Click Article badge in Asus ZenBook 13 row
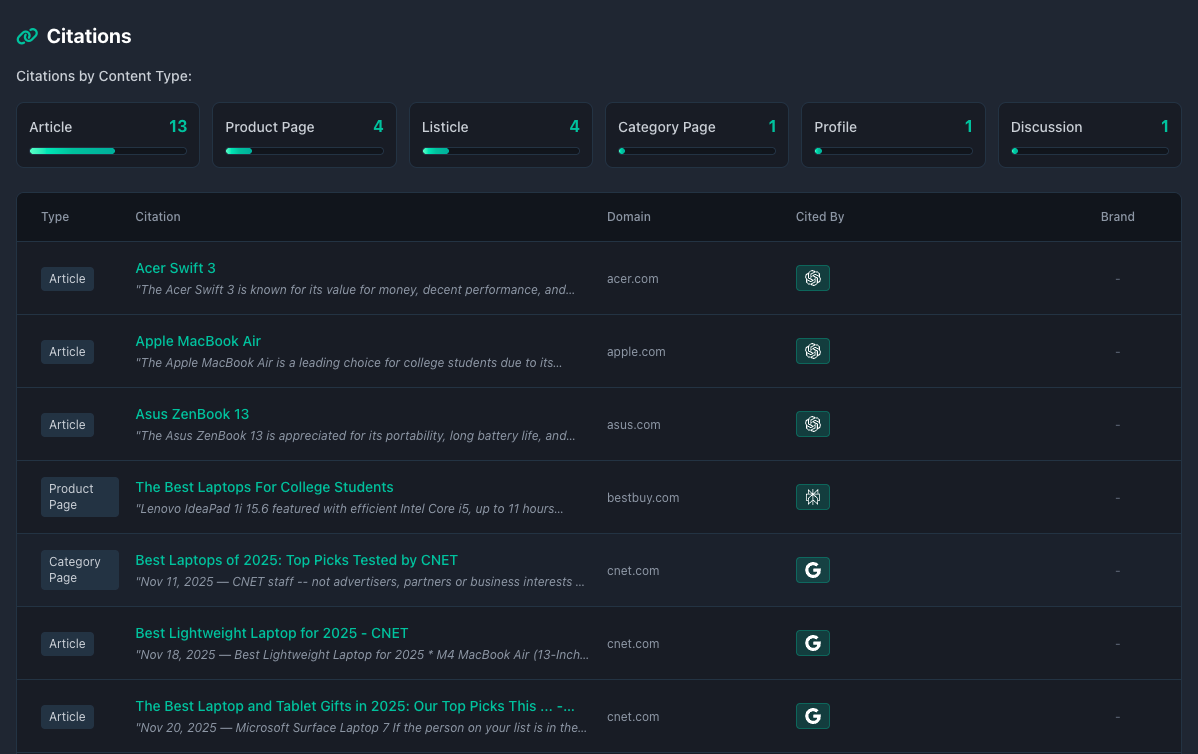This screenshot has height=754, width=1198. tap(67, 425)
